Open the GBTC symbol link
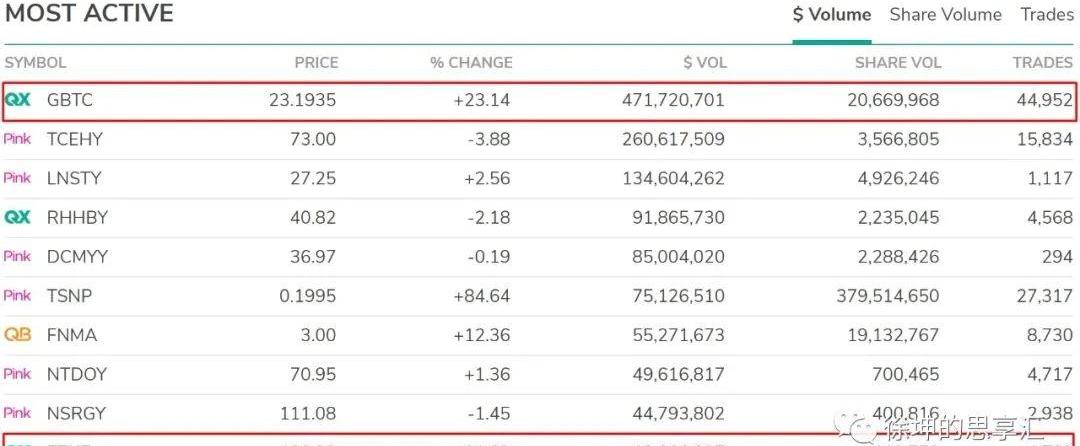This screenshot has height=446, width=1080. click(70, 100)
